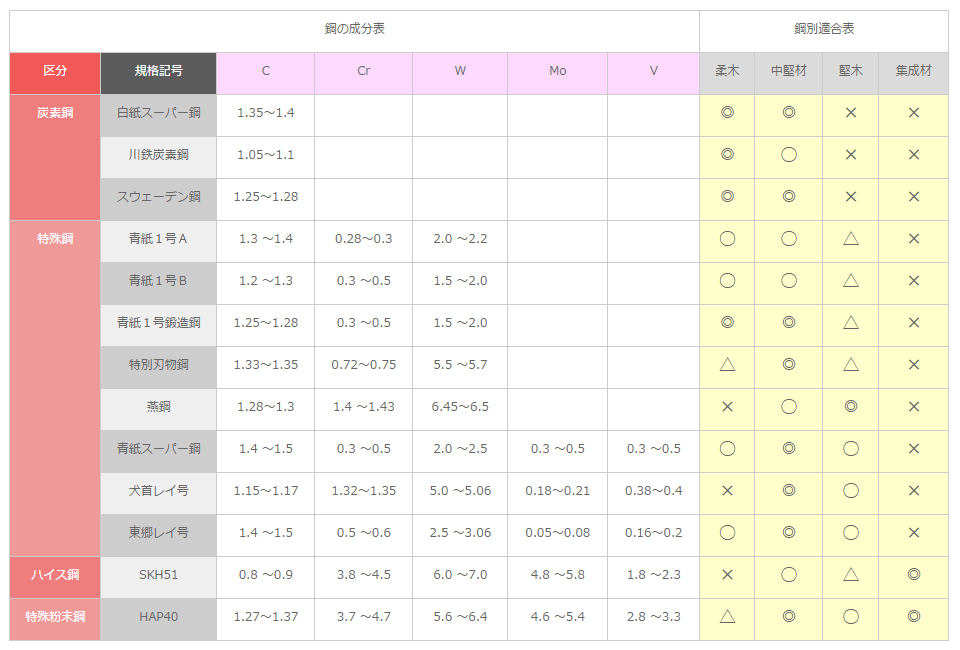Click triangle icon for 特別刃物鋼 under 柔木
The image size is (960, 650).
[727, 365]
